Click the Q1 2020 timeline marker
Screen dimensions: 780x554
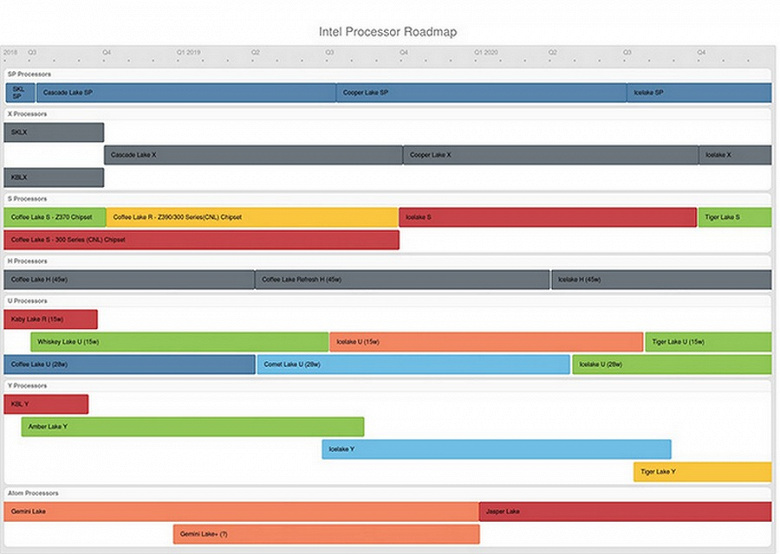(486, 52)
